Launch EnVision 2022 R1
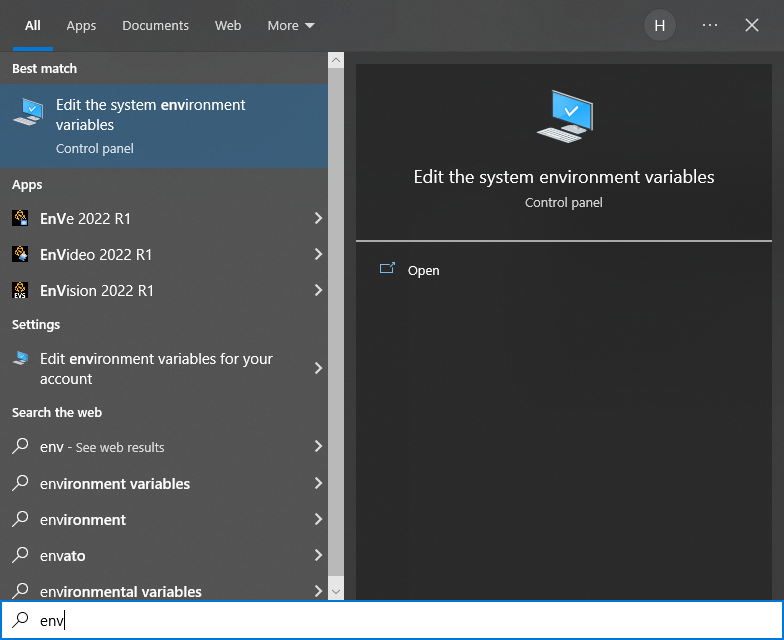This screenshot has width=784, height=640. 164,290
